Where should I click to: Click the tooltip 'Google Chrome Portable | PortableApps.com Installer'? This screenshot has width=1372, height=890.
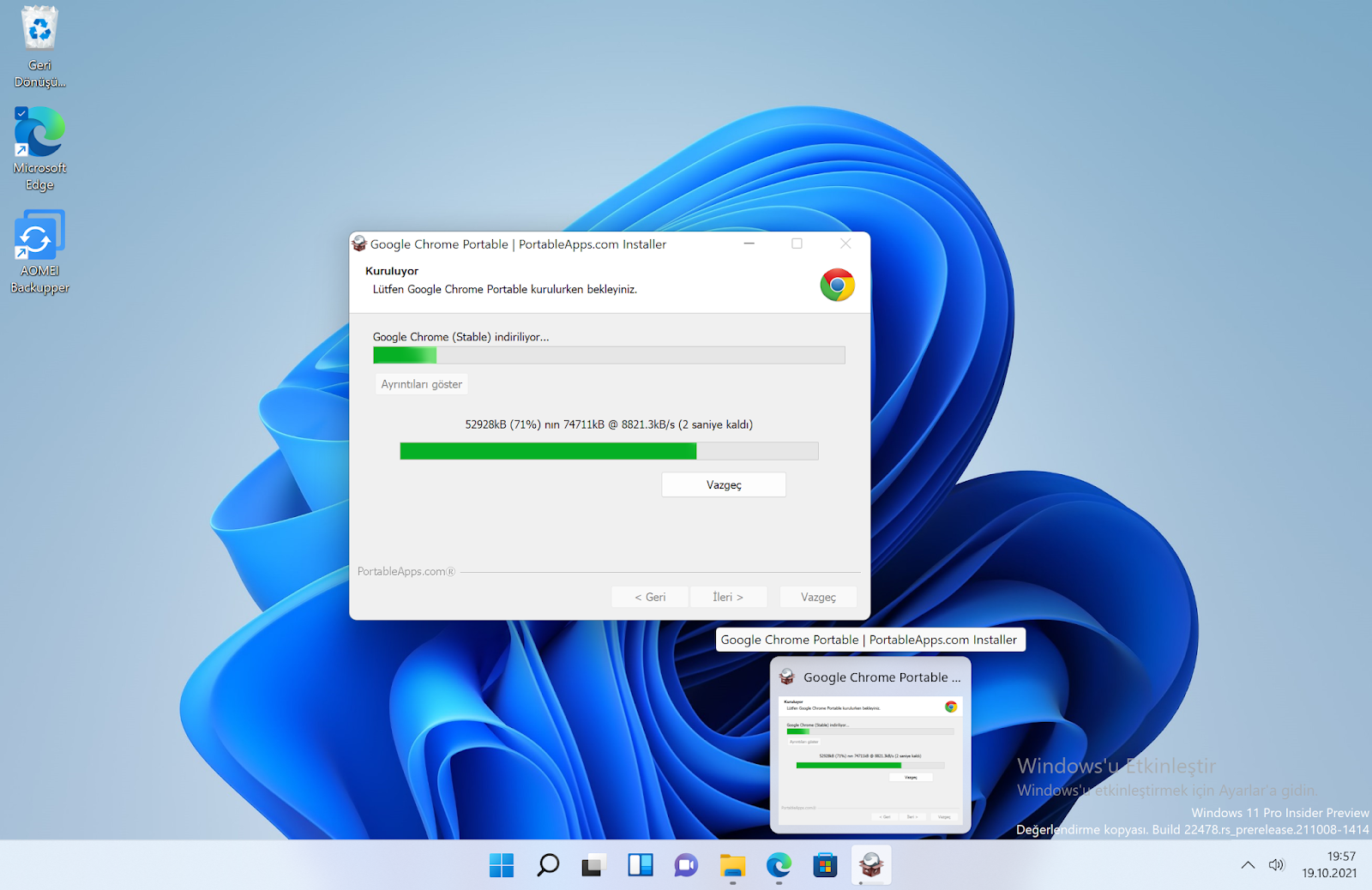point(870,640)
